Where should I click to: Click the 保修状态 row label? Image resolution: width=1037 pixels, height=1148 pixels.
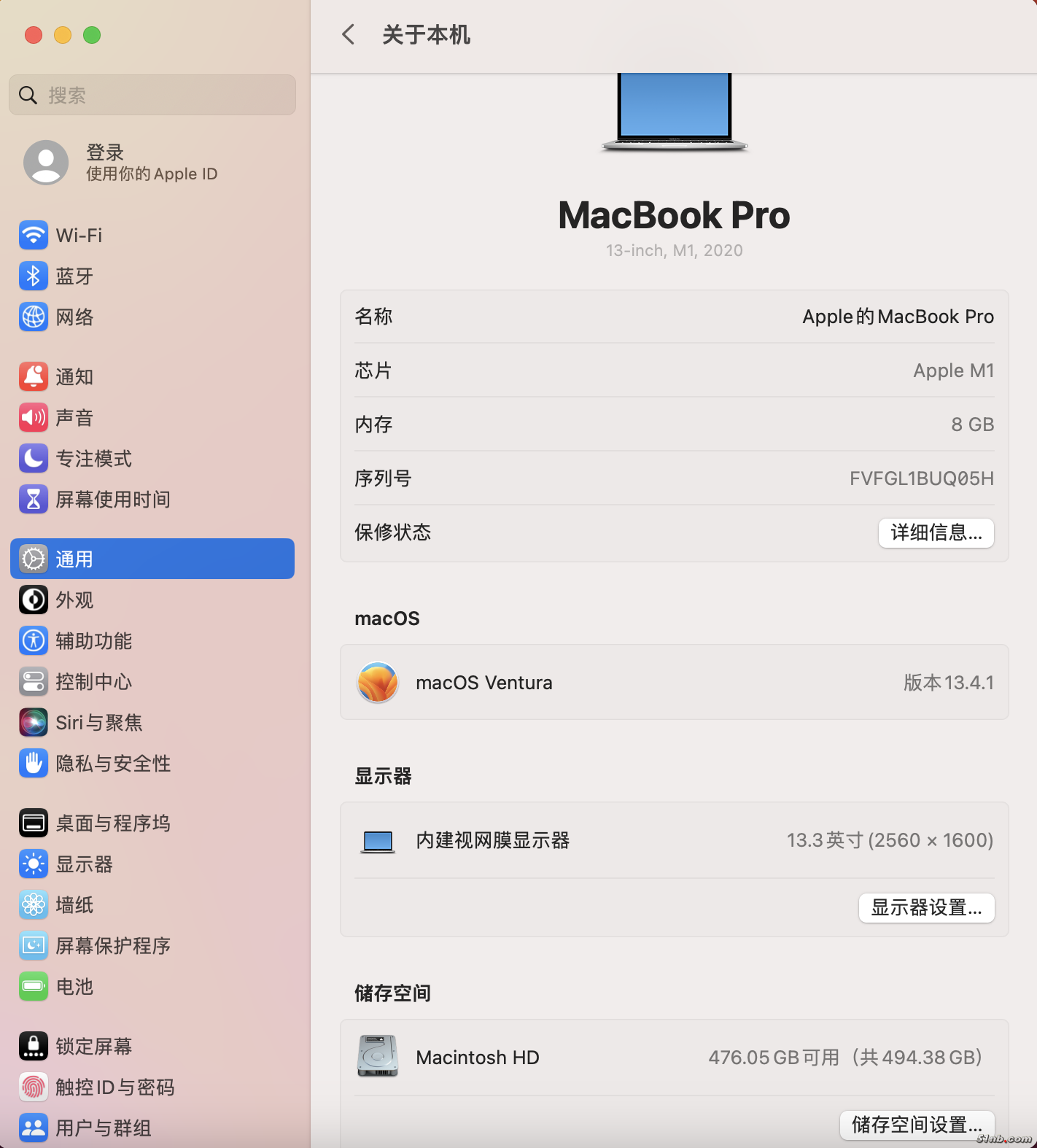pos(392,532)
